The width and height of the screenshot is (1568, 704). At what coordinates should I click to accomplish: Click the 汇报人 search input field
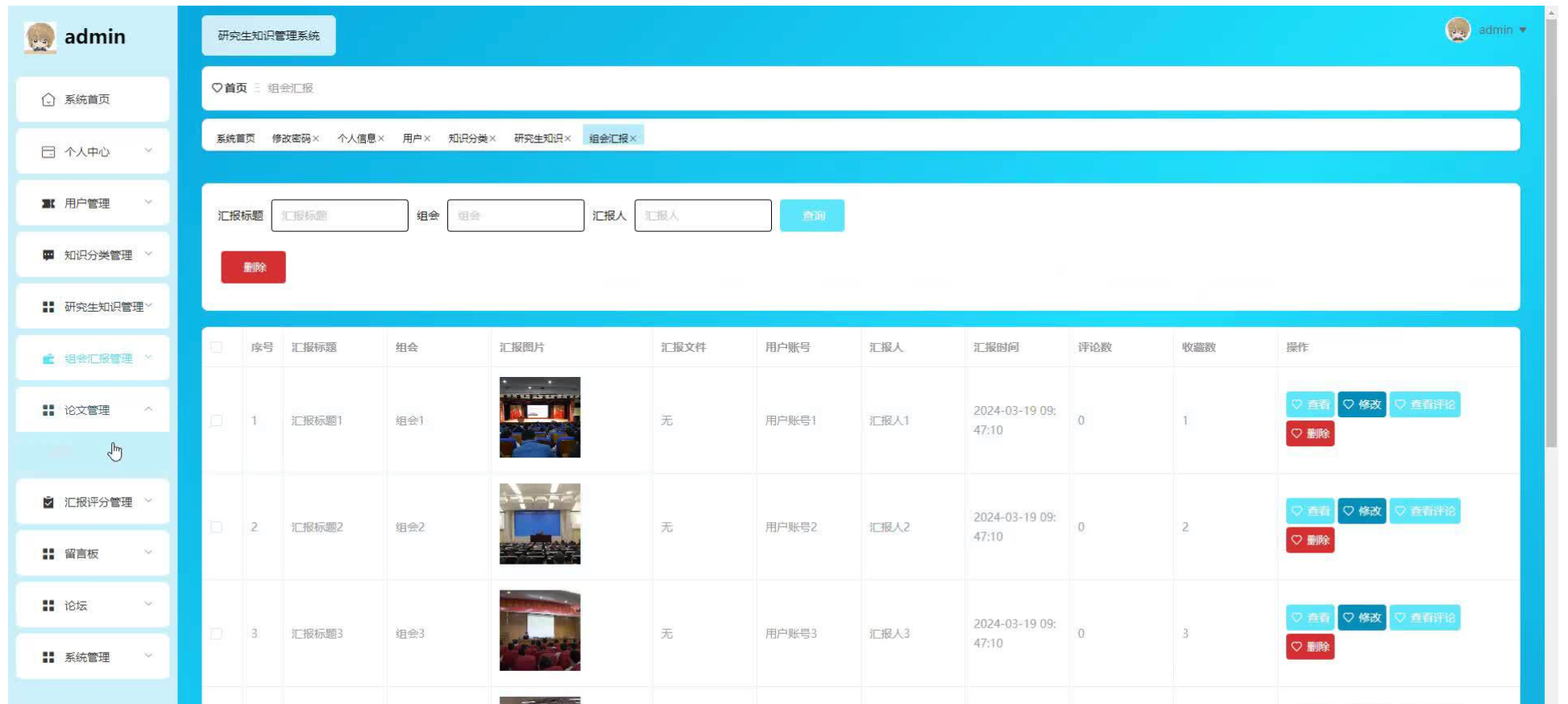click(703, 216)
